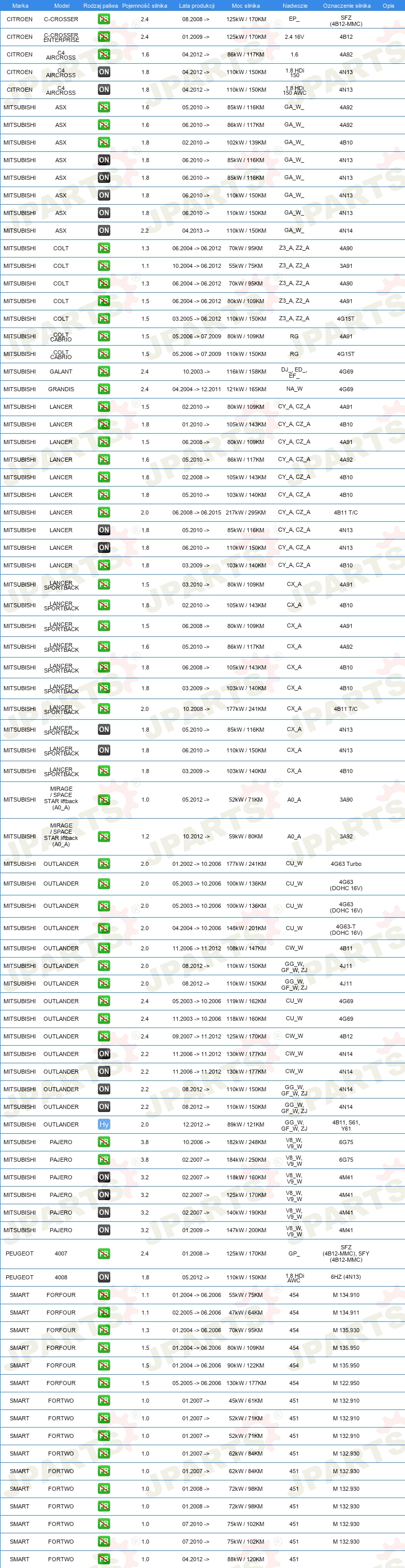Click petrol icon in the Mirage 1.0 52kW row
This screenshot has height=1568, width=405.
104,800
